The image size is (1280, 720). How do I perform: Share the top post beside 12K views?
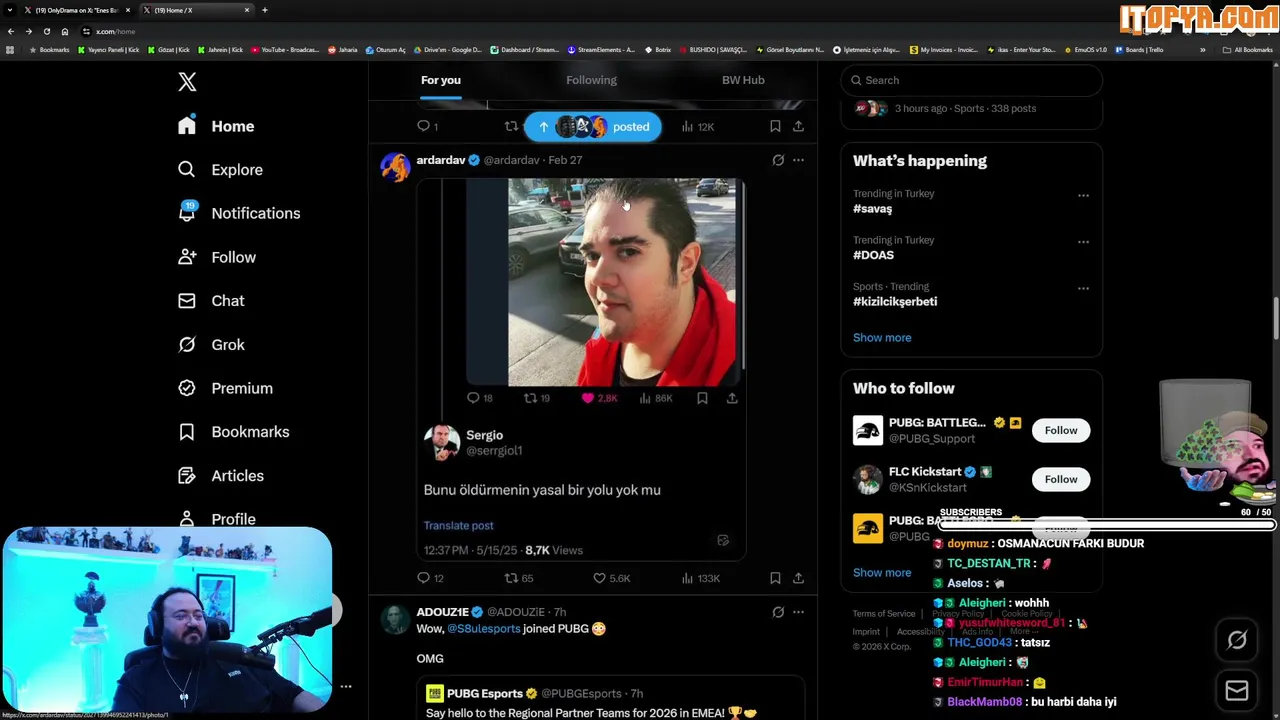coord(798,127)
